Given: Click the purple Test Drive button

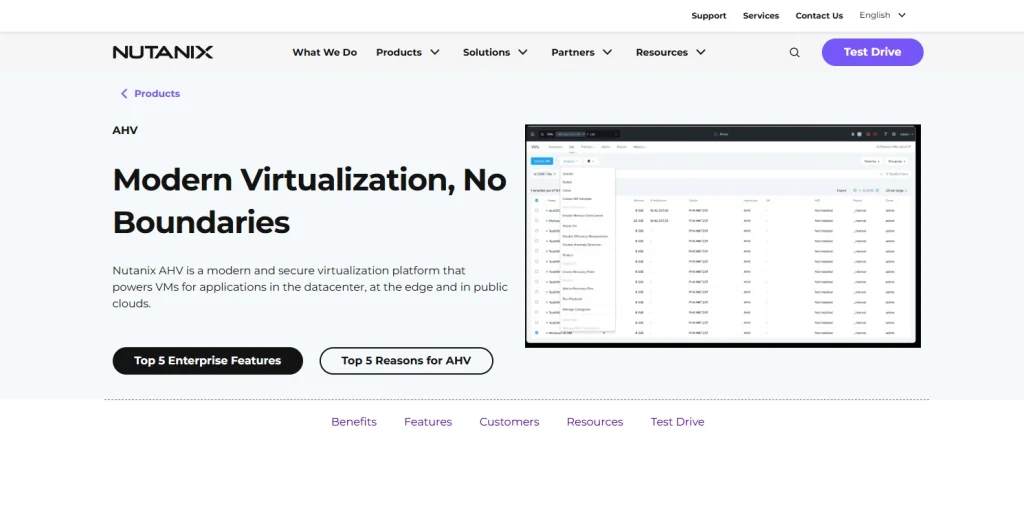Looking at the screenshot, I should click(x=872, y=52).
